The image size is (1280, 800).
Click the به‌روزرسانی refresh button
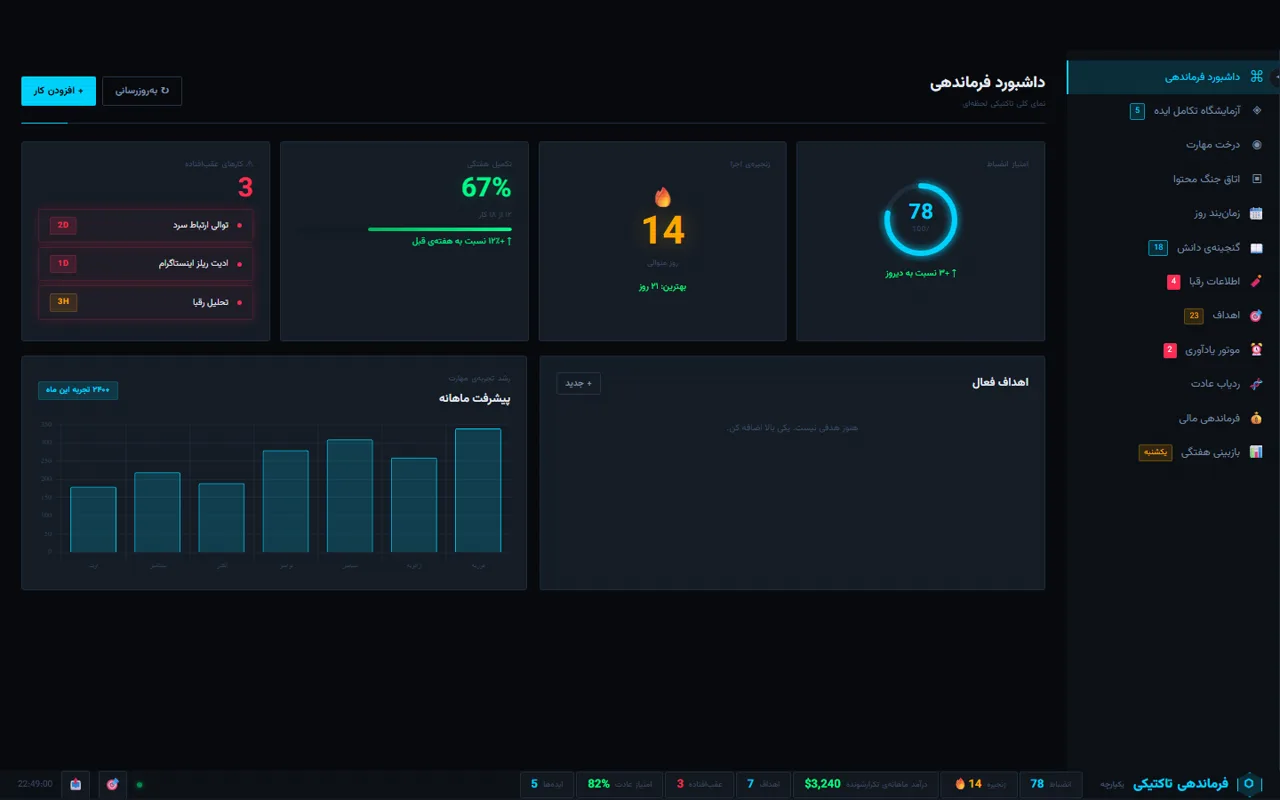click(142, 91)
